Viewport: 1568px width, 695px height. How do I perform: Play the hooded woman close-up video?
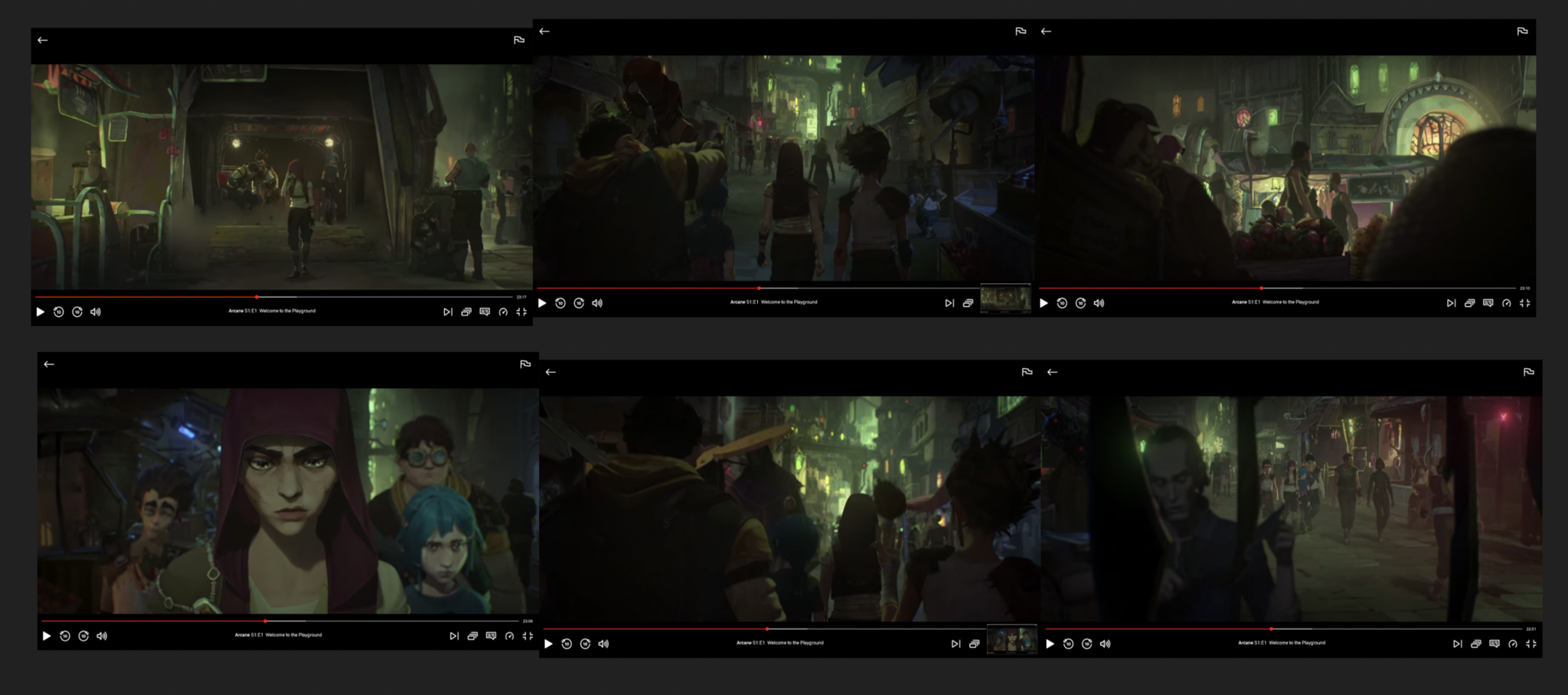click(47, 636)
